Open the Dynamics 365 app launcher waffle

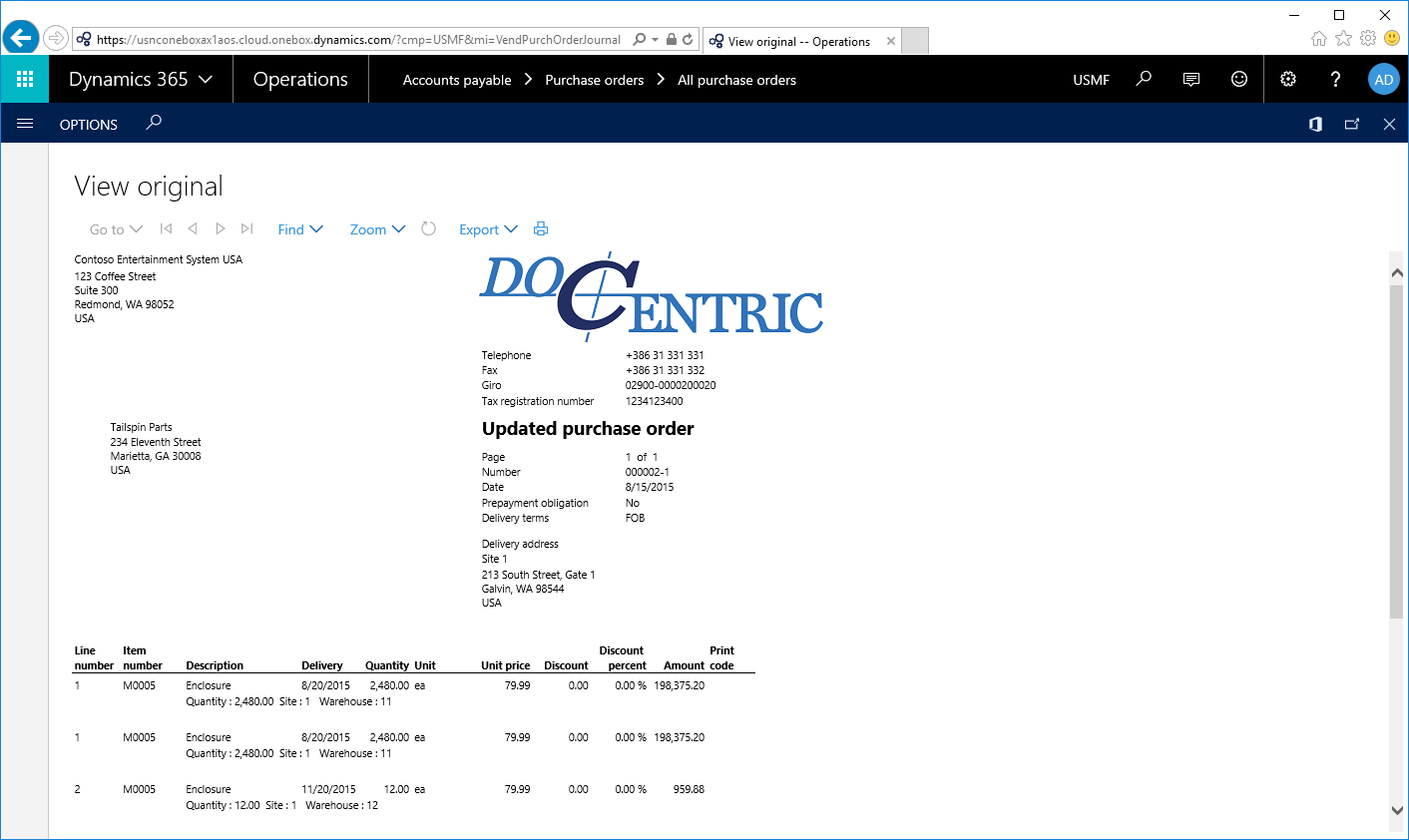click(25, 79)
